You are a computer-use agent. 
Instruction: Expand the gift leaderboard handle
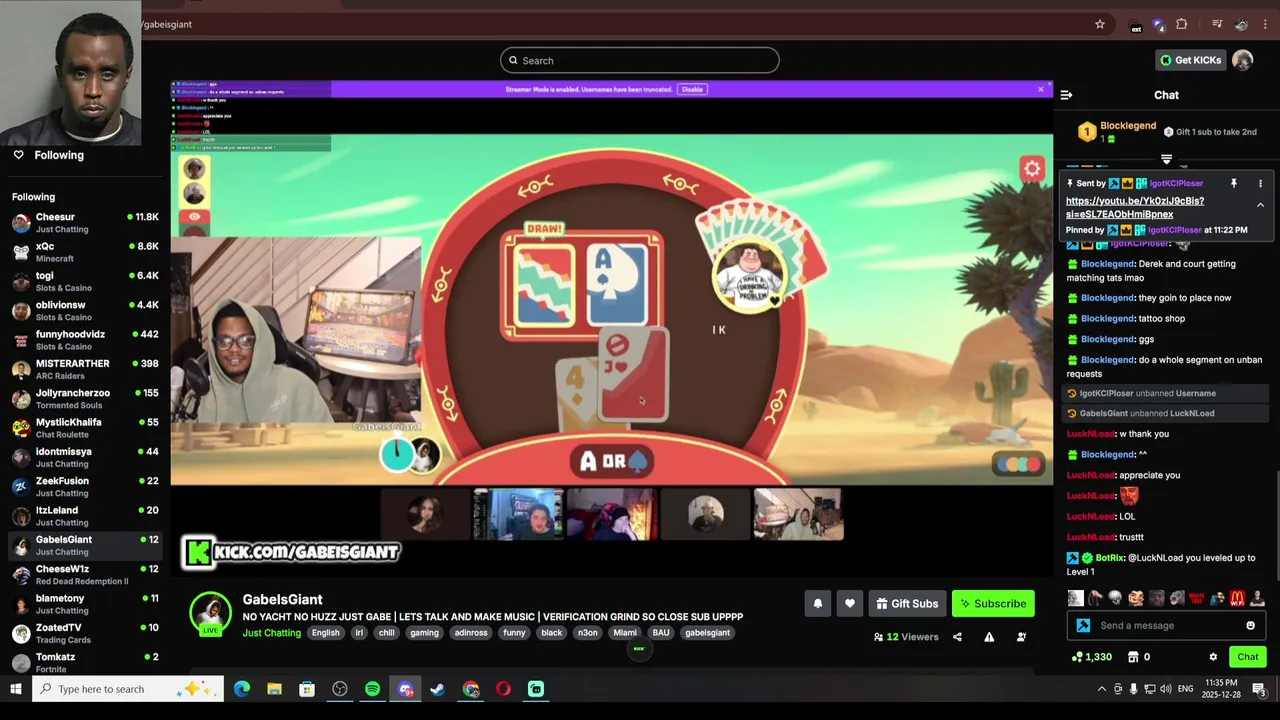click(1166, 159)
